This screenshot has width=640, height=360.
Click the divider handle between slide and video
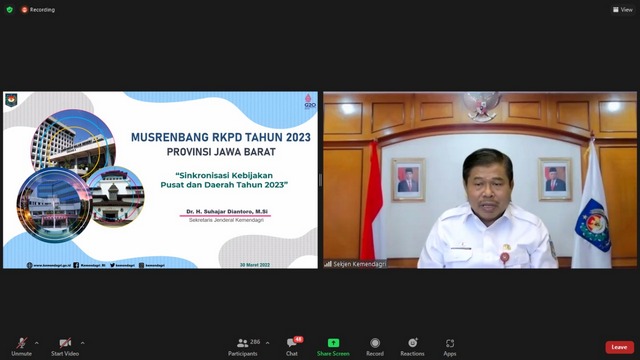click(320, 180)
